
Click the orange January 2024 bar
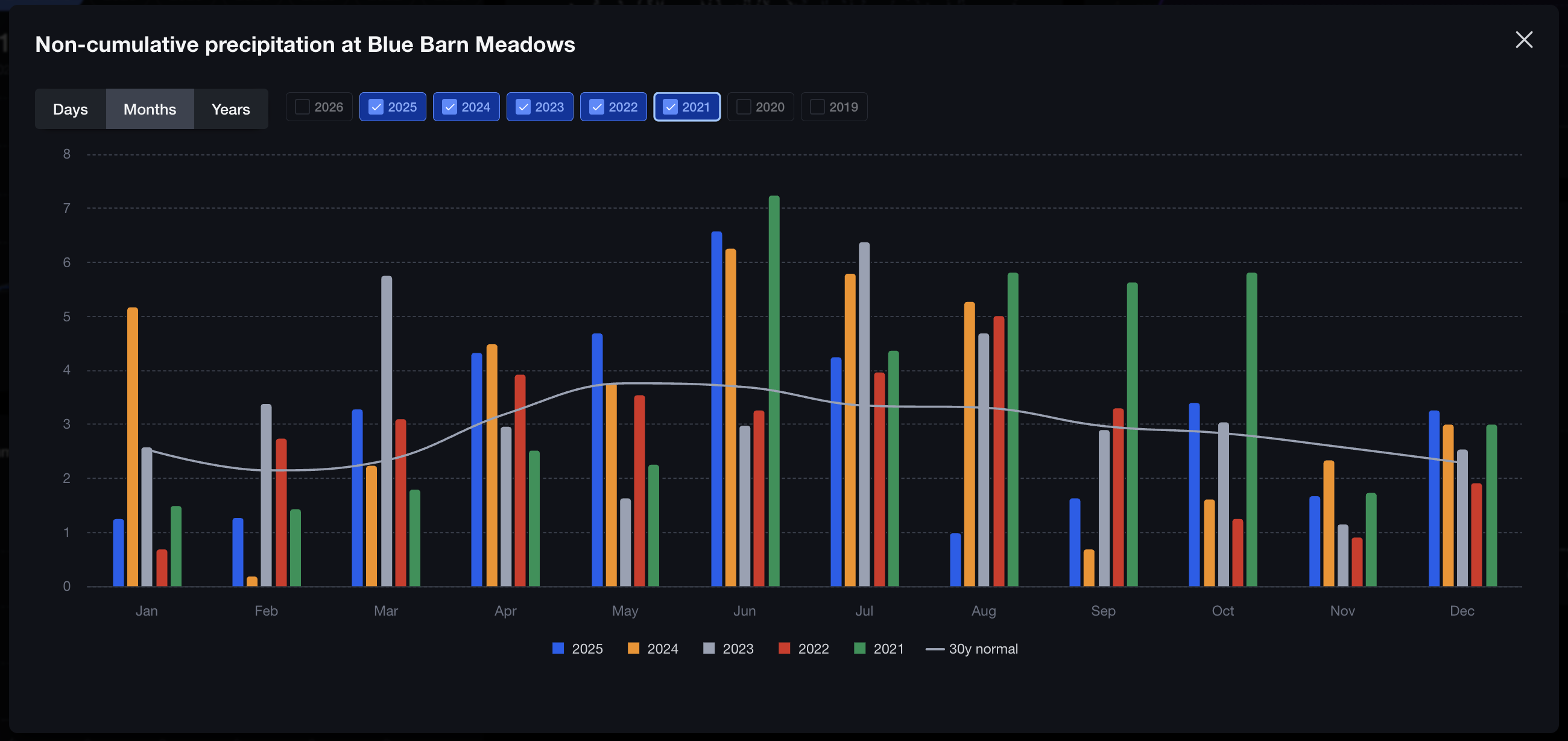[x=133, y=447]
